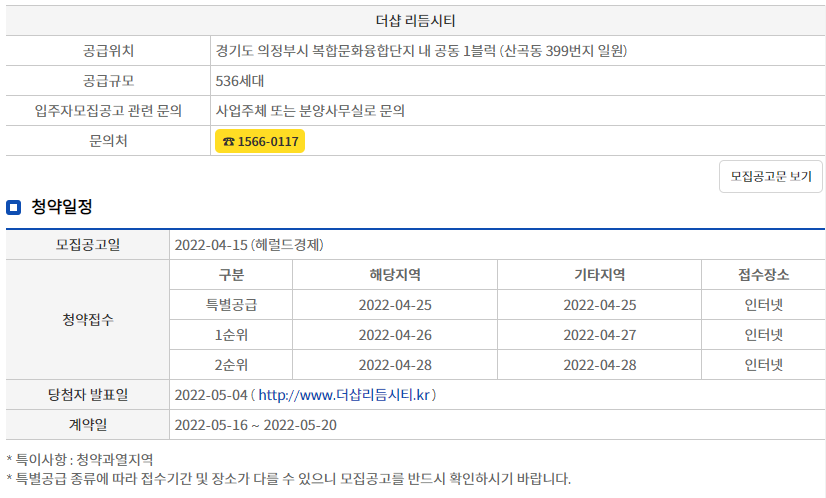Select the 2022-05-16 ~ 2022-05-20 contract period
This screenshot has height=498, width=826.
click(x=255, y=425)
